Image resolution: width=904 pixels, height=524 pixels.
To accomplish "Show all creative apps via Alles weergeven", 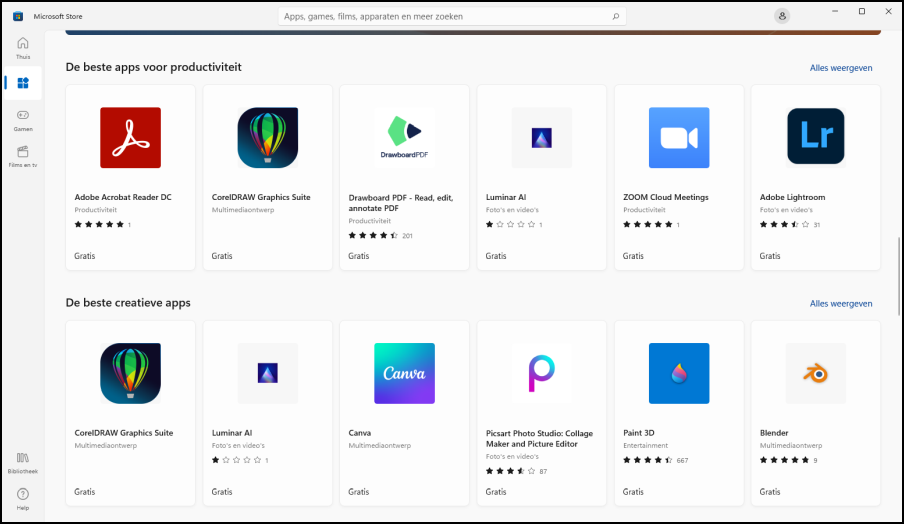I will click(x=841, y=303).
